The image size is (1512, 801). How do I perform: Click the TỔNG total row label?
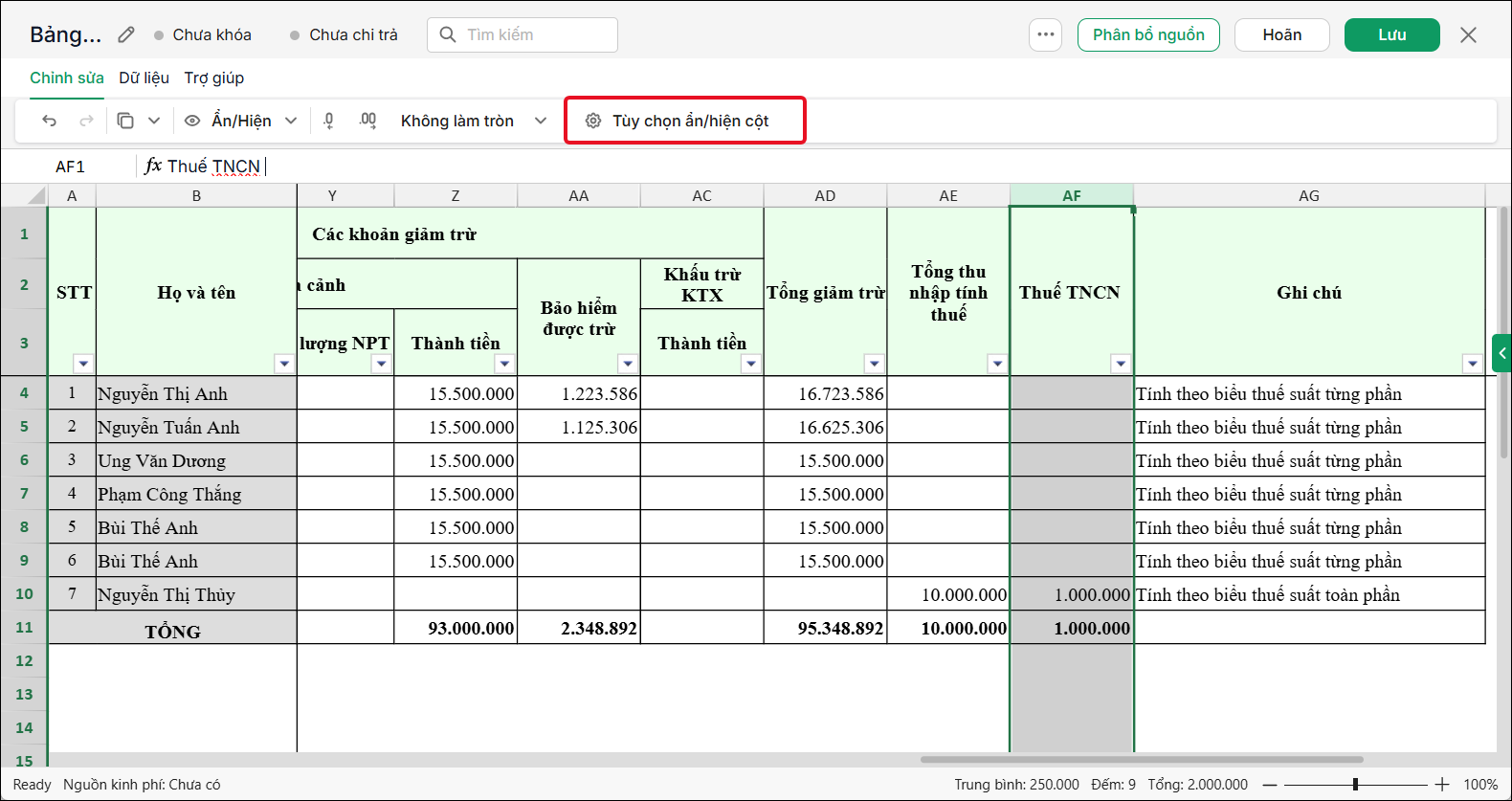[172, 628]
